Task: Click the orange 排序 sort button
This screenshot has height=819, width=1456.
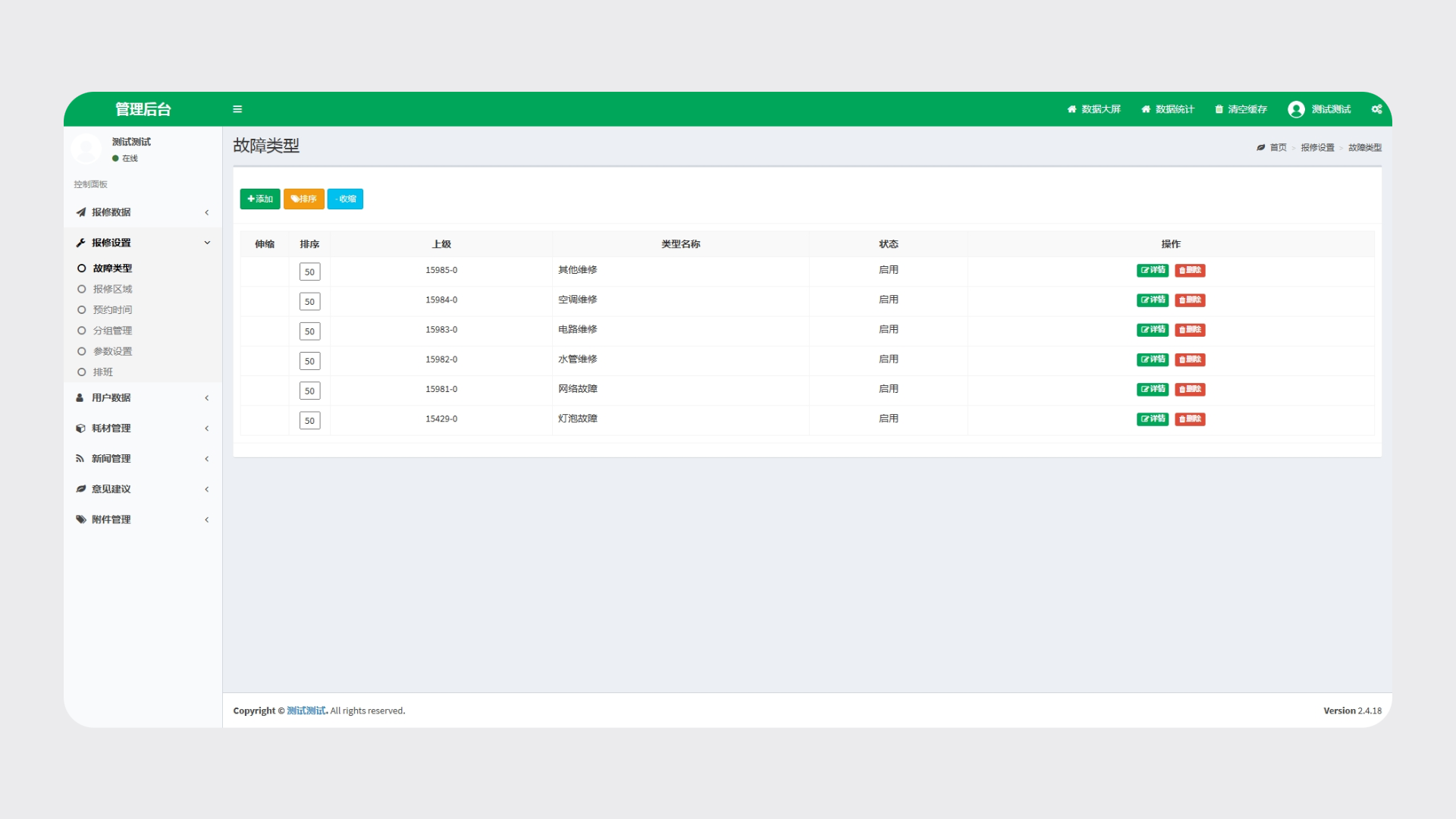Action: point(303,199)
